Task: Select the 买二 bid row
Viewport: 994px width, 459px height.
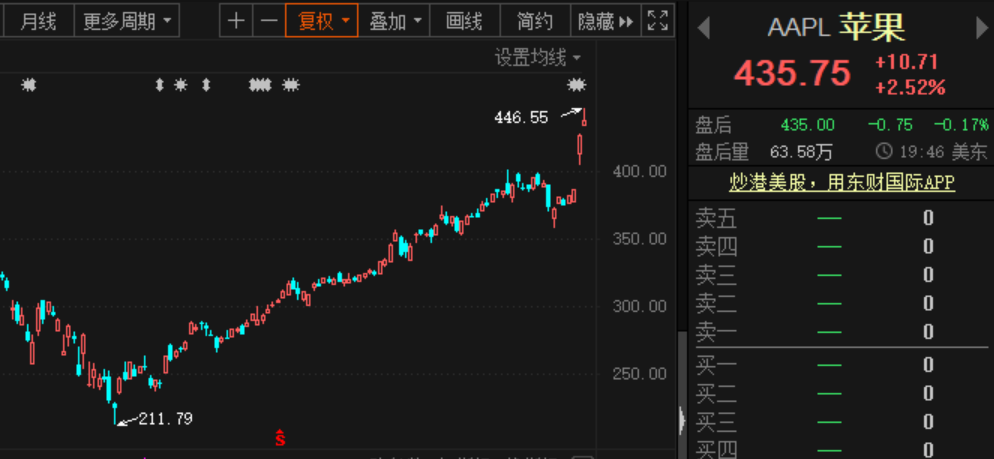Action: pyautogui.click(x=842, y=393)
